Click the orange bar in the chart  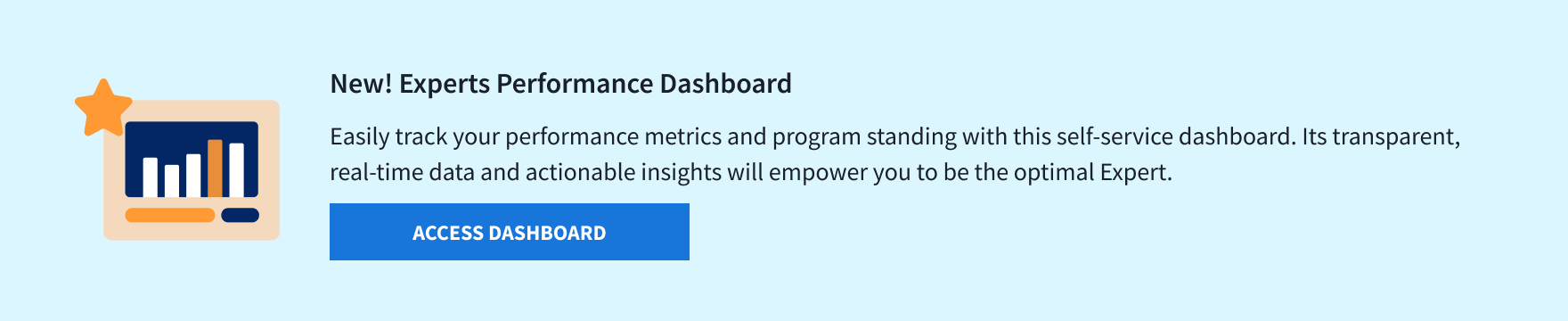(x=215, y=168)
